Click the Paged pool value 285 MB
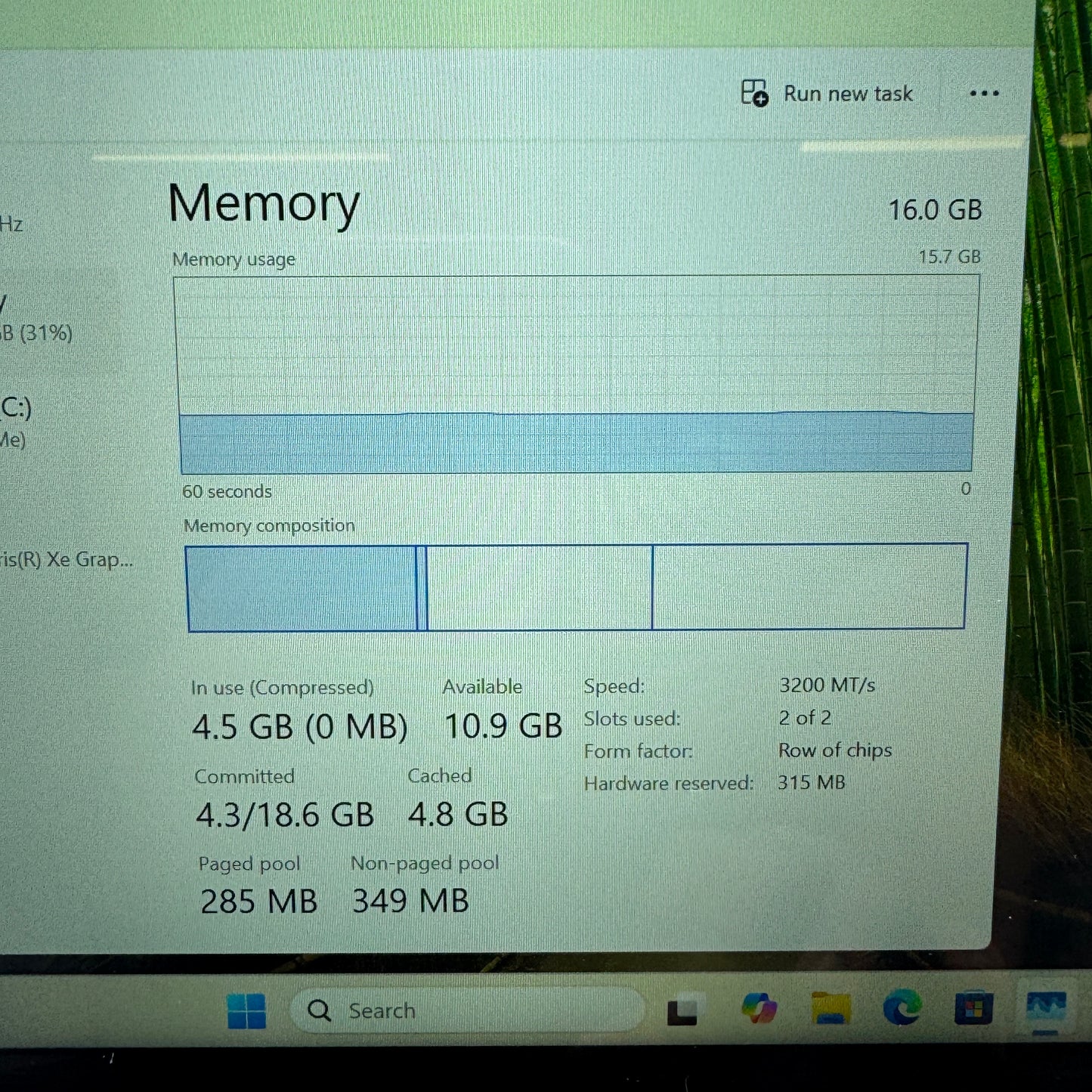 (x=258, y=902)
